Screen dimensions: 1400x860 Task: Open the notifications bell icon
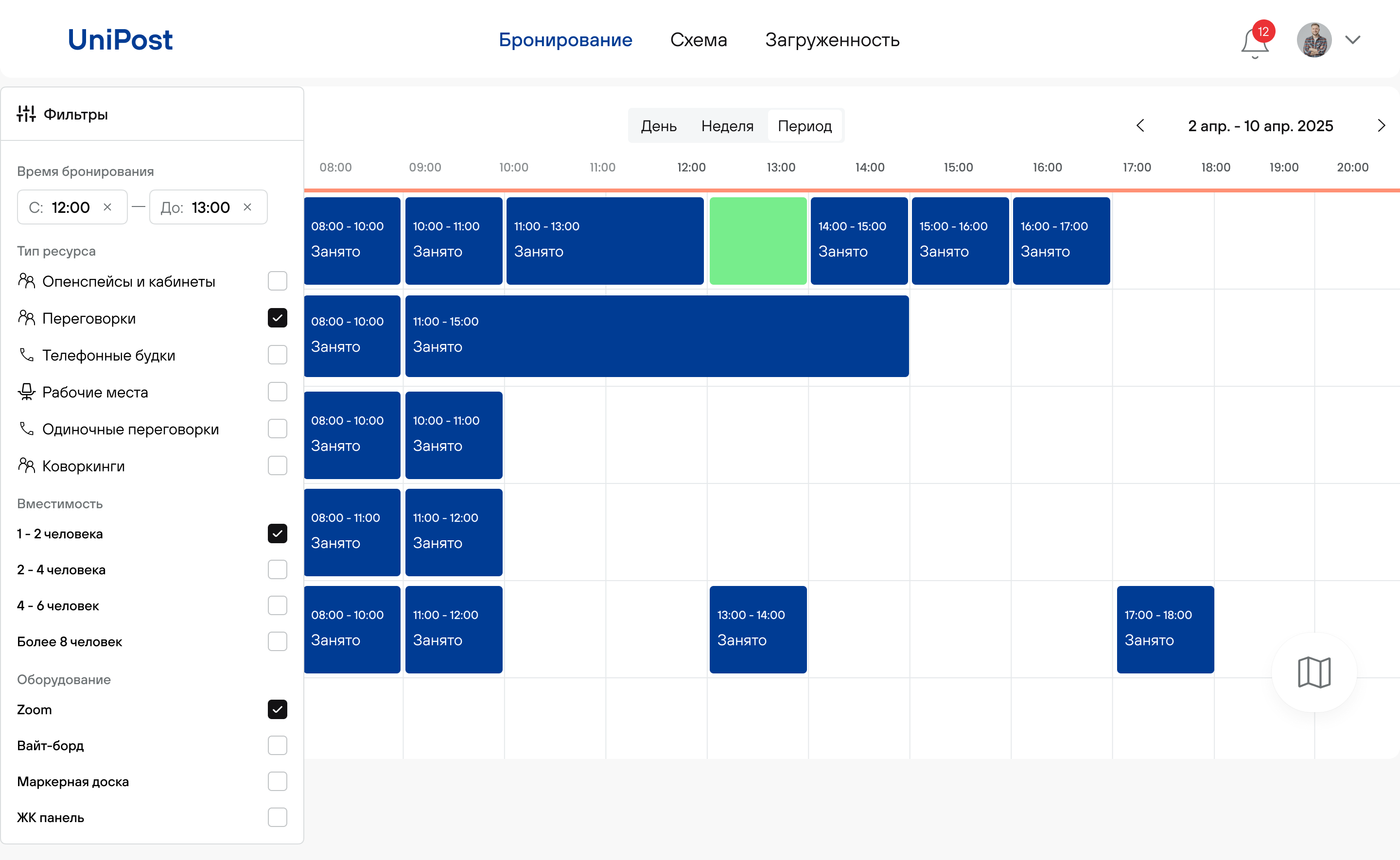click(x=1254, y=42)
